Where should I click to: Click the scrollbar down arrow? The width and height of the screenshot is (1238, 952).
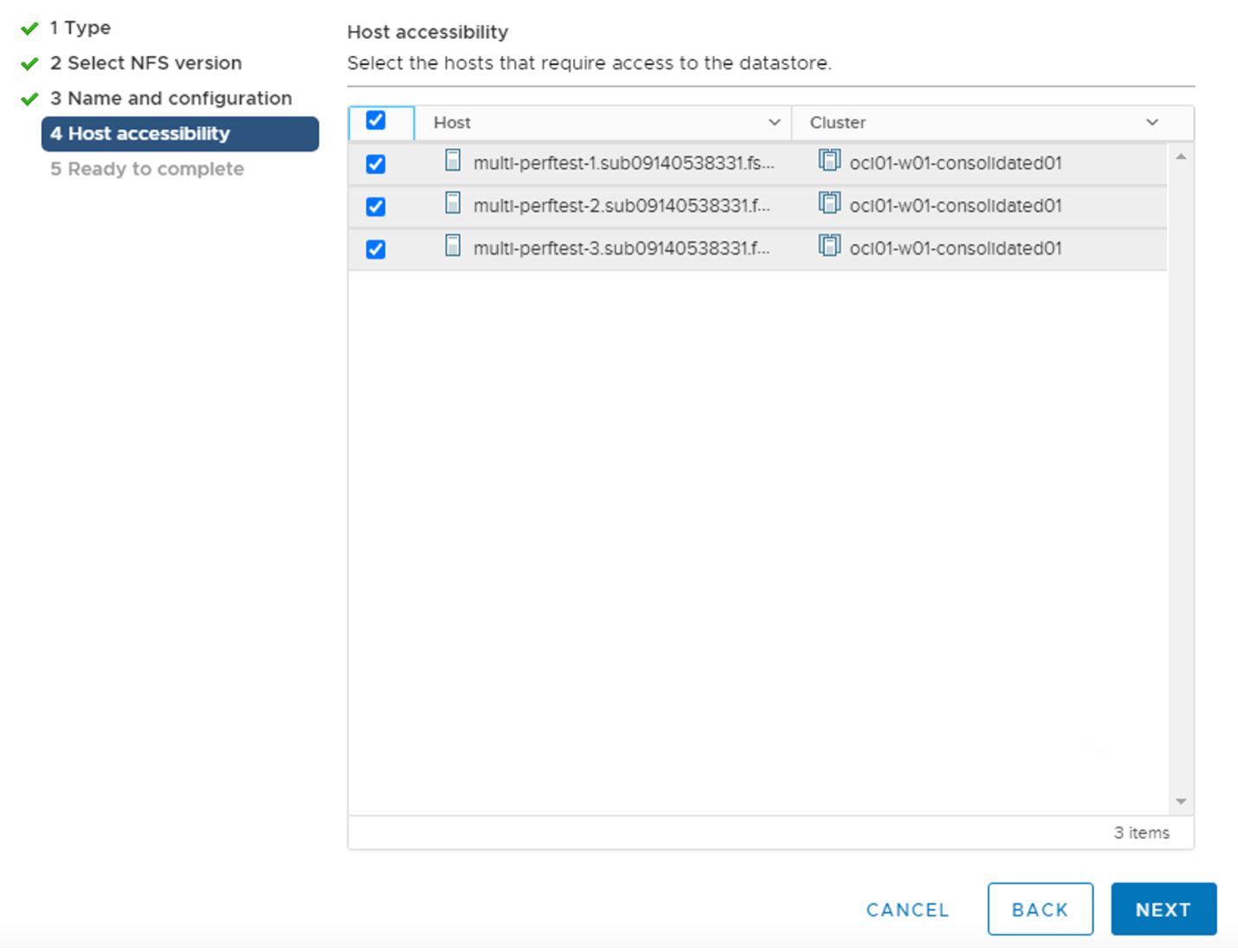(x=1181, y=801)
